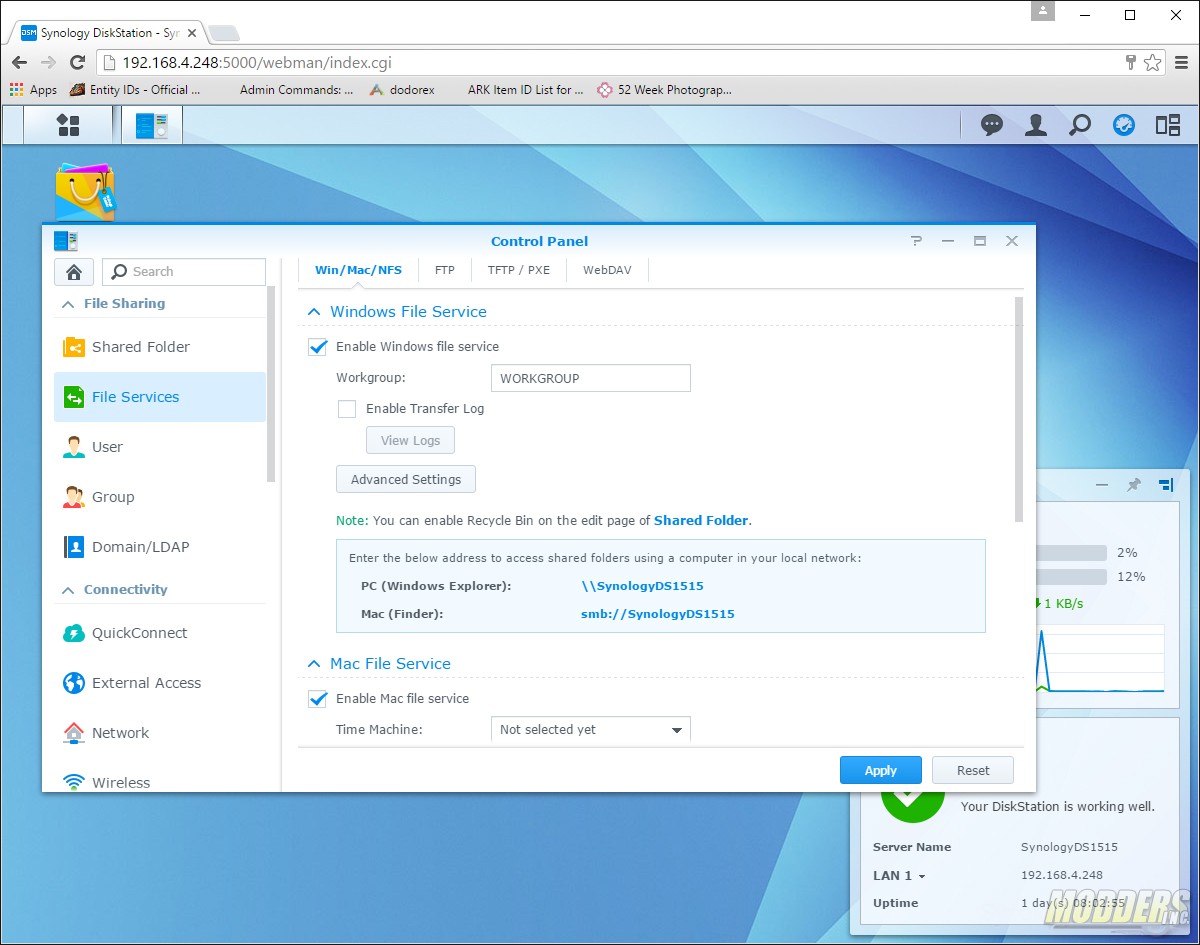Pin the widget panel with pin icon
The width and height of the screenshot is (1200, 945).
coord(1133,485)
